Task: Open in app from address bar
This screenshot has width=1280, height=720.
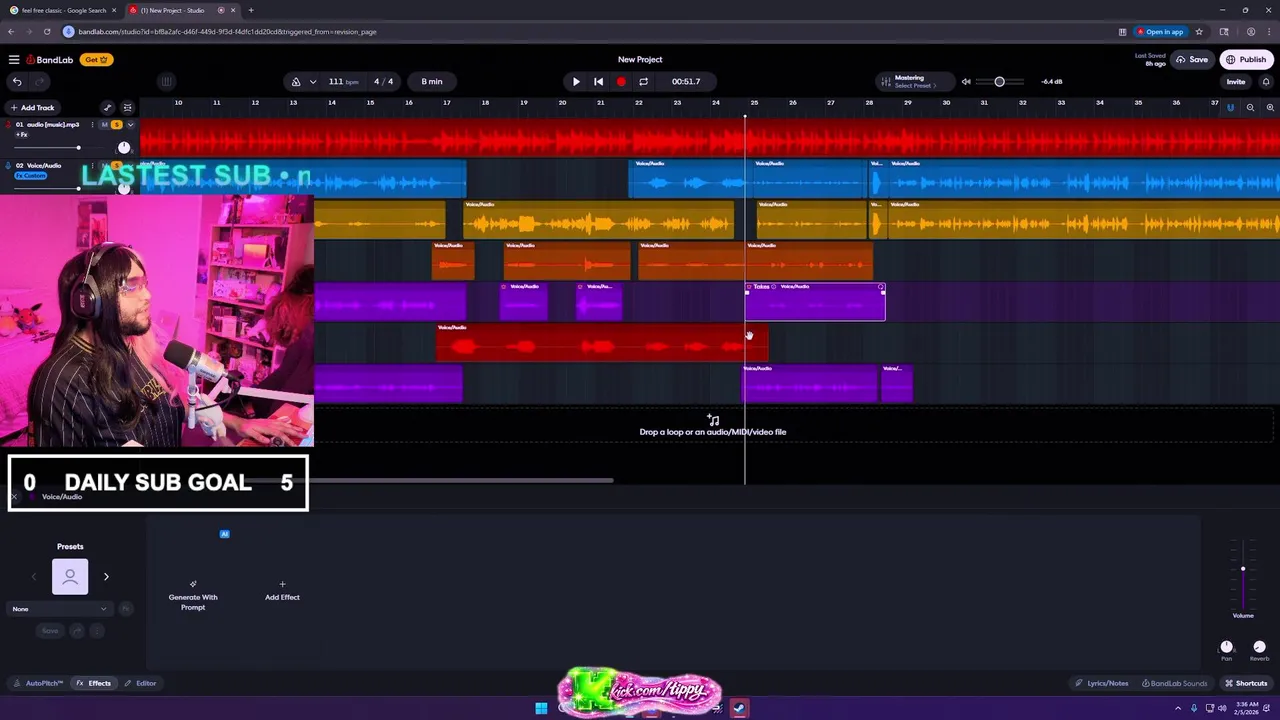Action: [x=1159, y=31]
